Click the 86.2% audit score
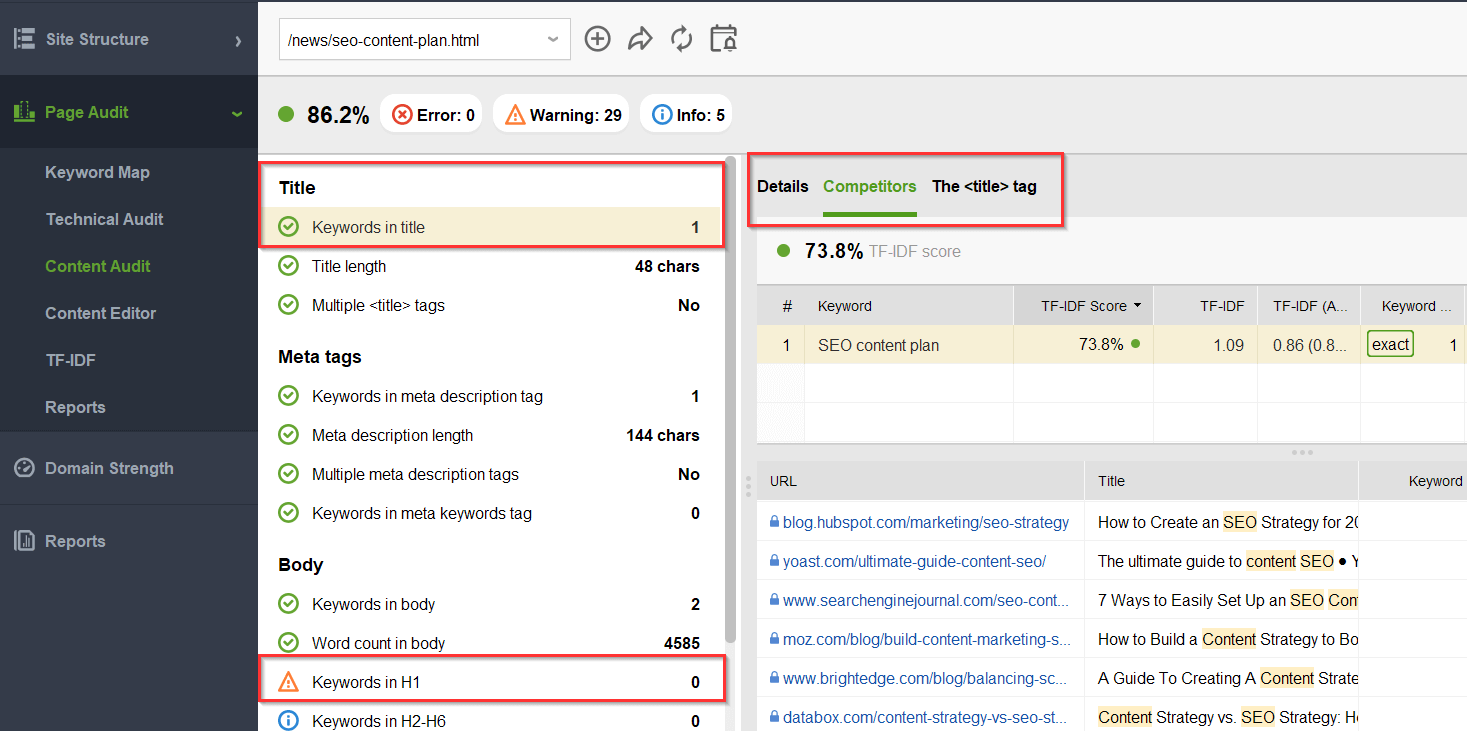The height and width of the screenshot is (731, 1467). [338, 115]
